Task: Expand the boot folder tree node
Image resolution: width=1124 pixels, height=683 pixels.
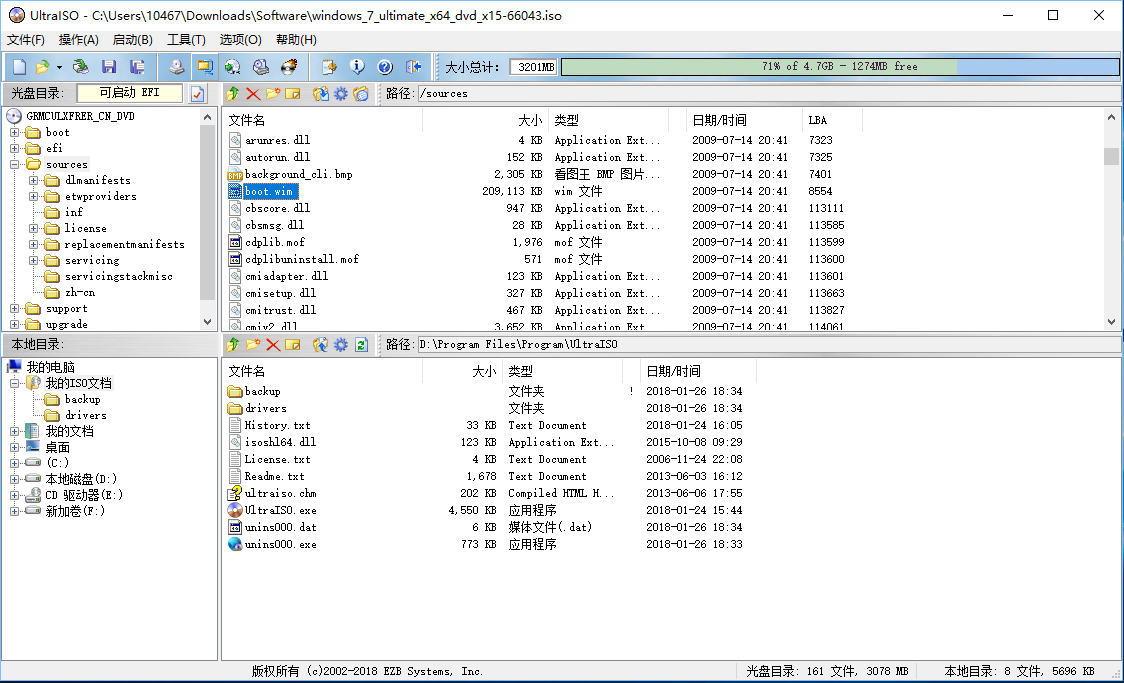Action: (x=14, y=133)
